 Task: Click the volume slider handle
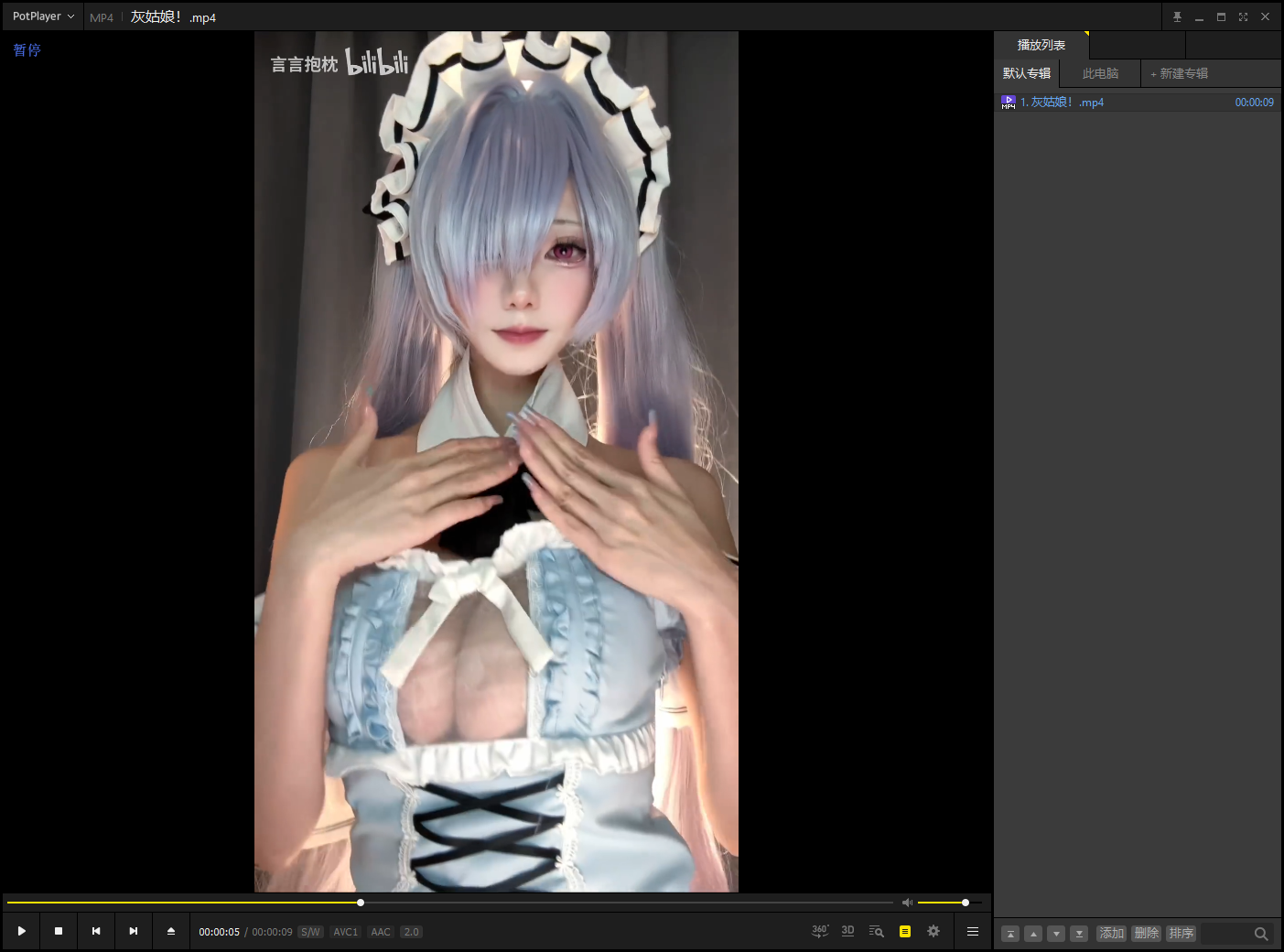(x=966, y=903)
